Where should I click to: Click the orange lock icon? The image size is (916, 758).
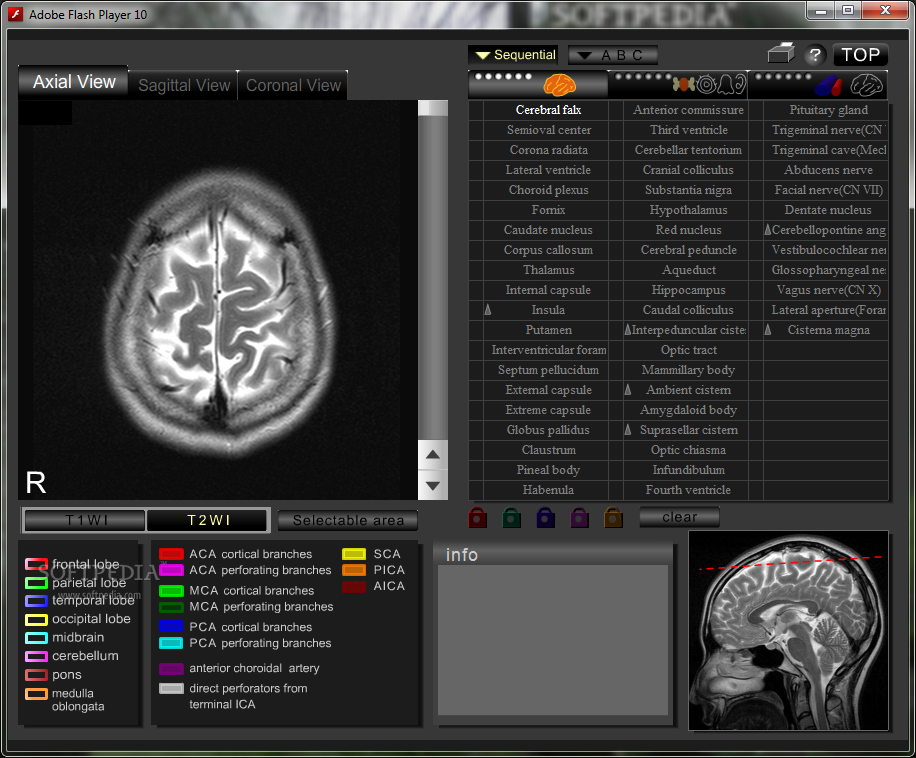coord(613,517)
